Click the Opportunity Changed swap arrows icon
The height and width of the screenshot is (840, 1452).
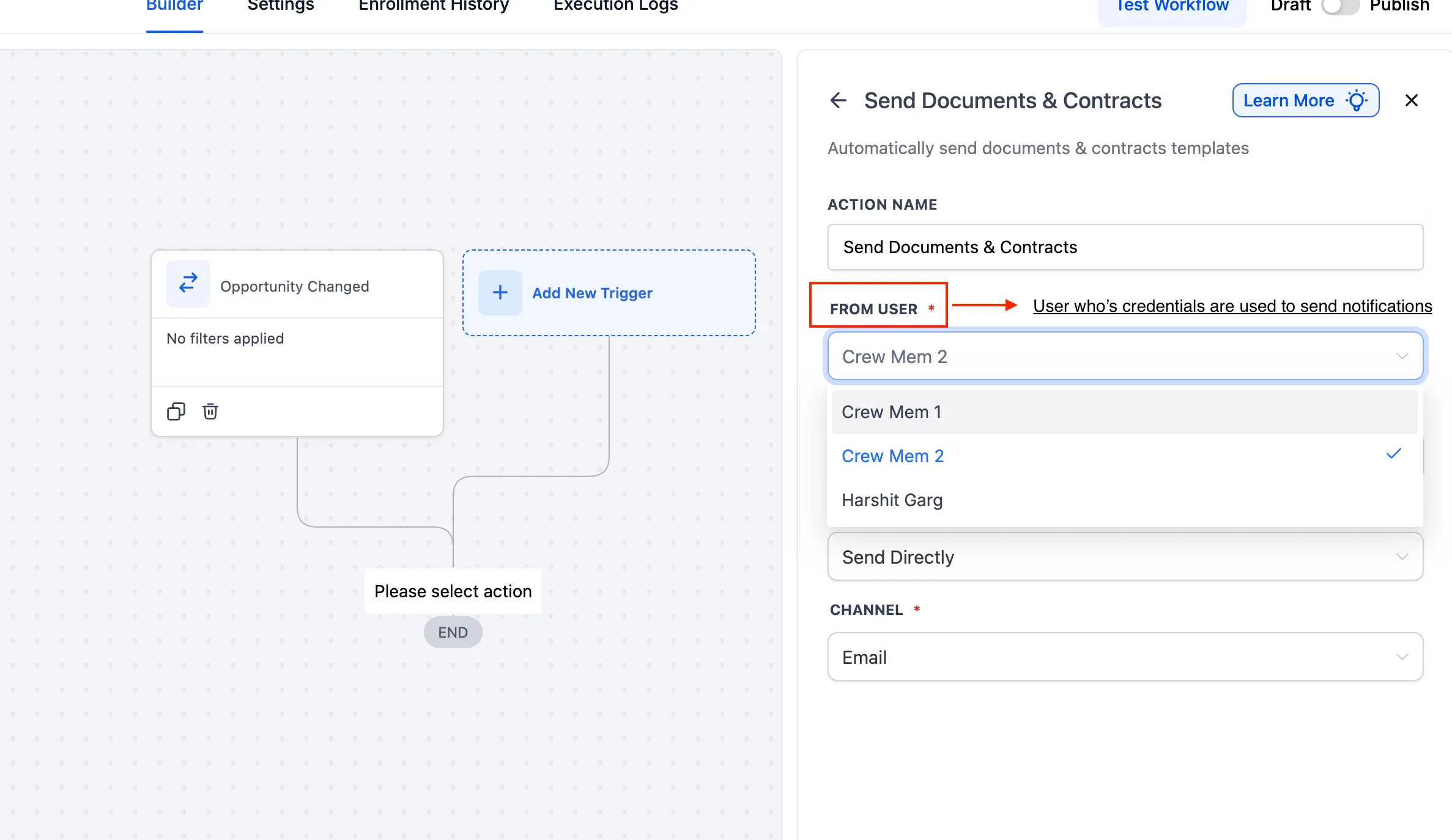188,284
